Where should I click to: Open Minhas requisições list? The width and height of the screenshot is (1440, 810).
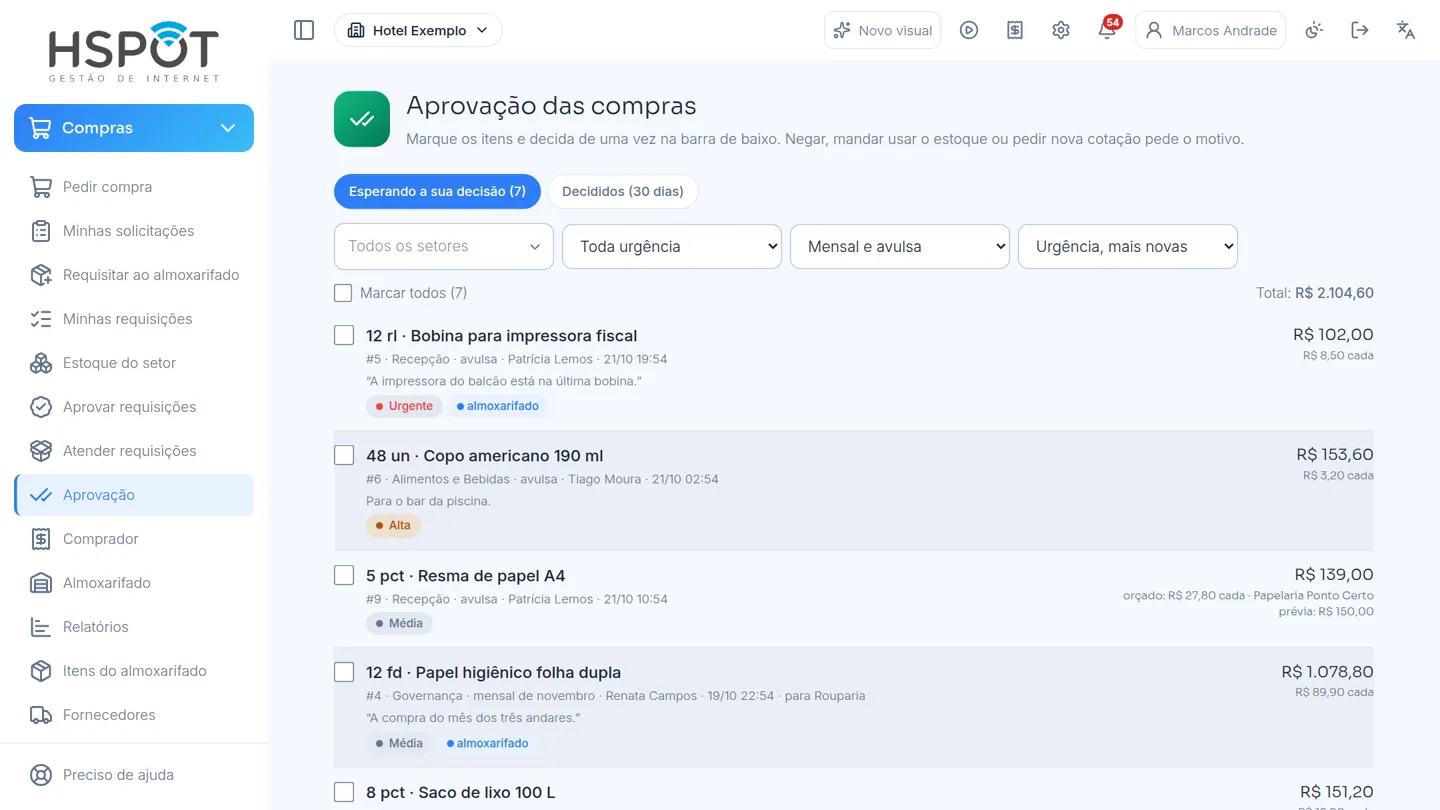point(134,319)
